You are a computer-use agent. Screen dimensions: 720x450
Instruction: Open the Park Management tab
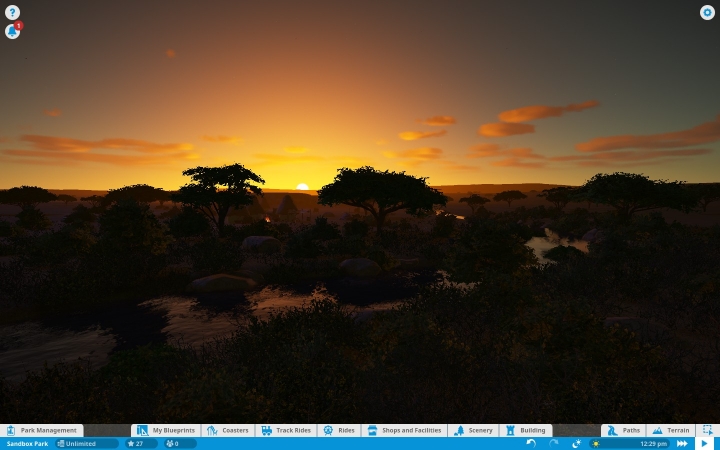point(42,430)
